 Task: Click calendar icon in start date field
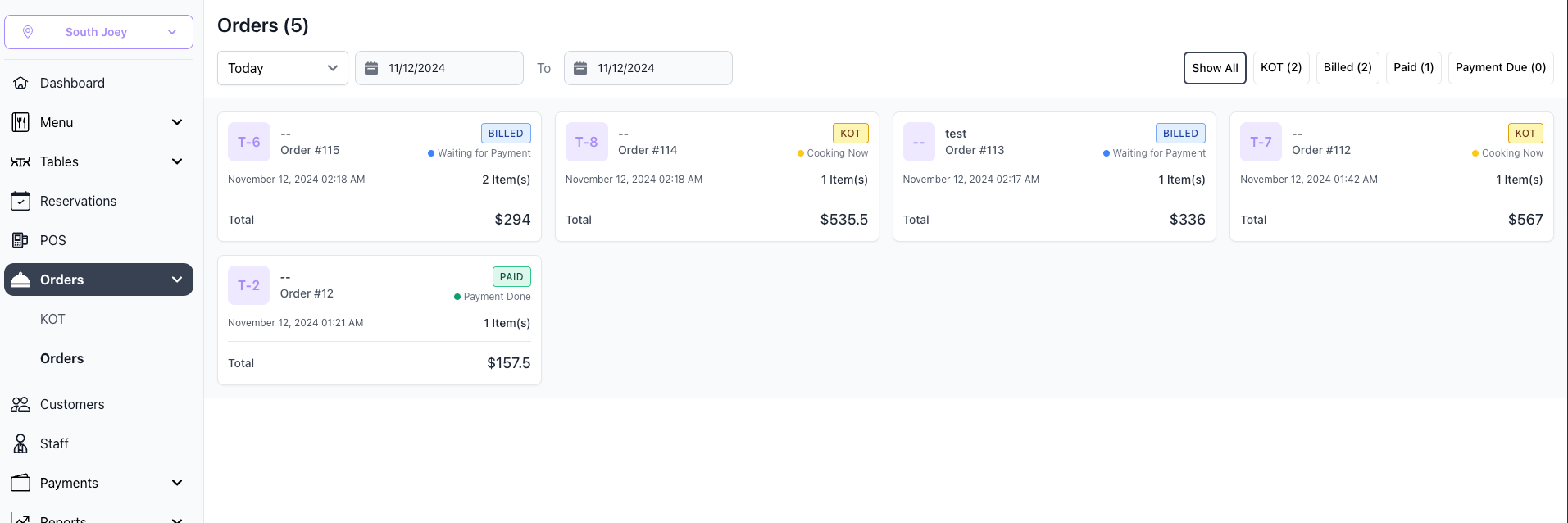pyautogui.click(x=371, y=68)
